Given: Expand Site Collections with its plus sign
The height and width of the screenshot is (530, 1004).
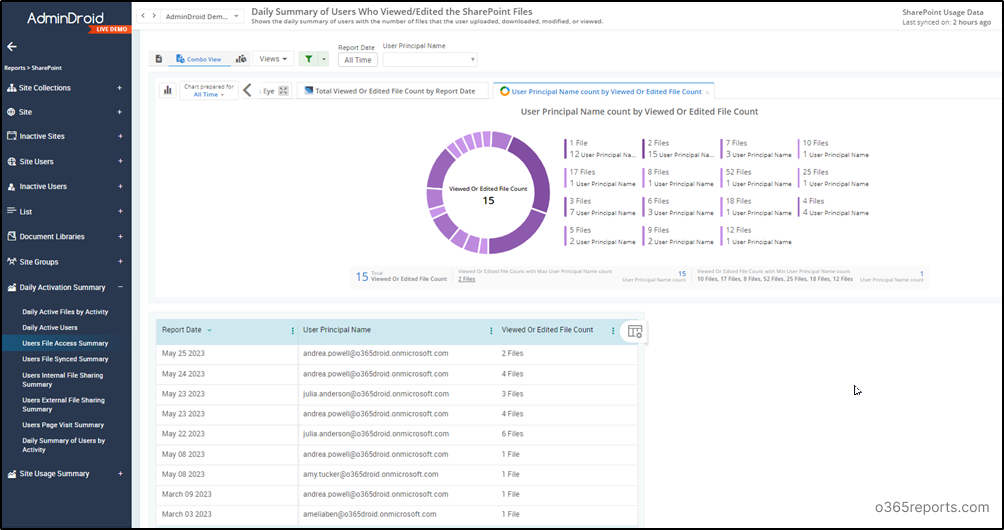Looking at the screenshot, I should [120, 88].
